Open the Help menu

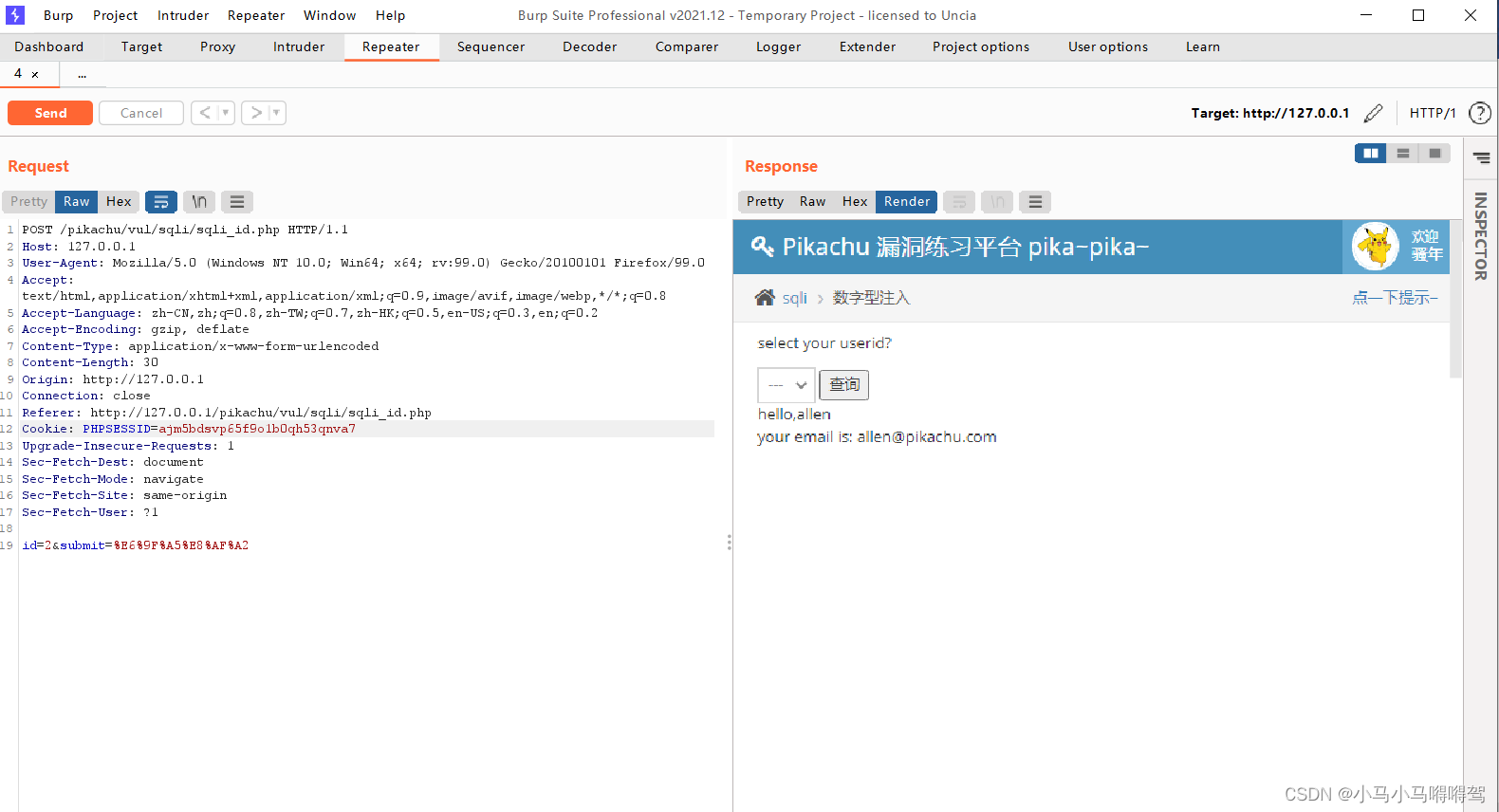(390, 15)
